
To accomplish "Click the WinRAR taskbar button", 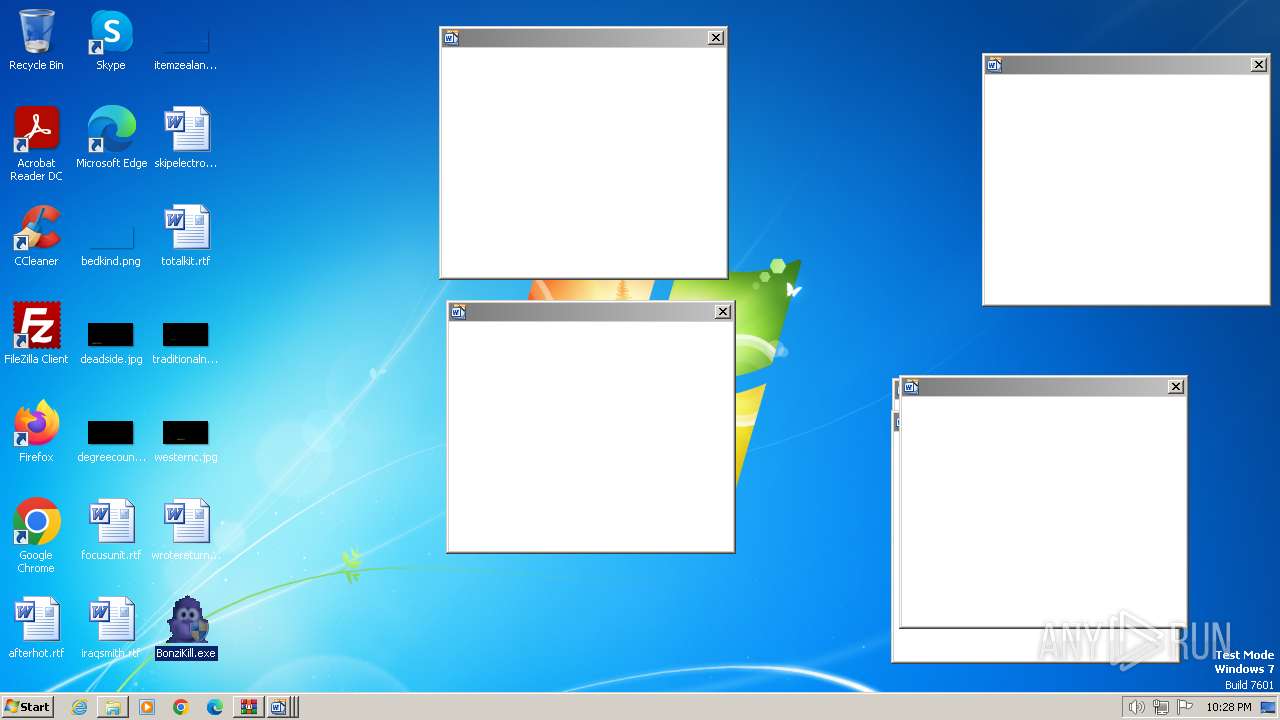I will coord(248,707).
